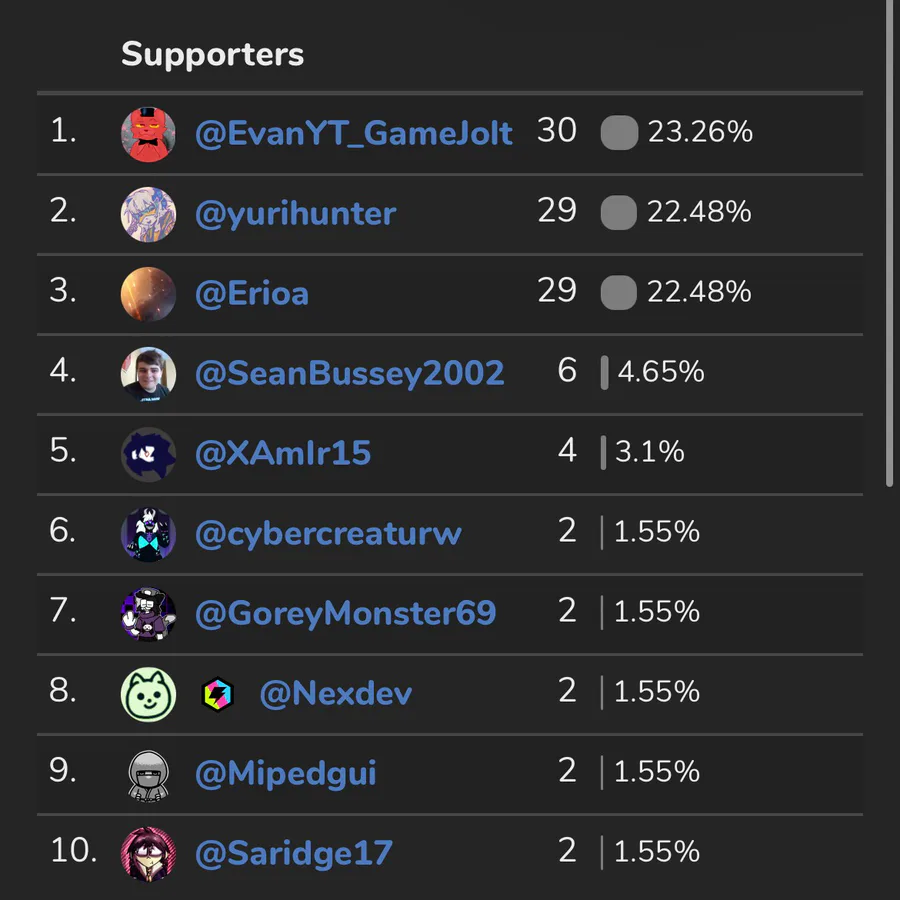Click Erioa's orange sky avatar

(148, 293)
